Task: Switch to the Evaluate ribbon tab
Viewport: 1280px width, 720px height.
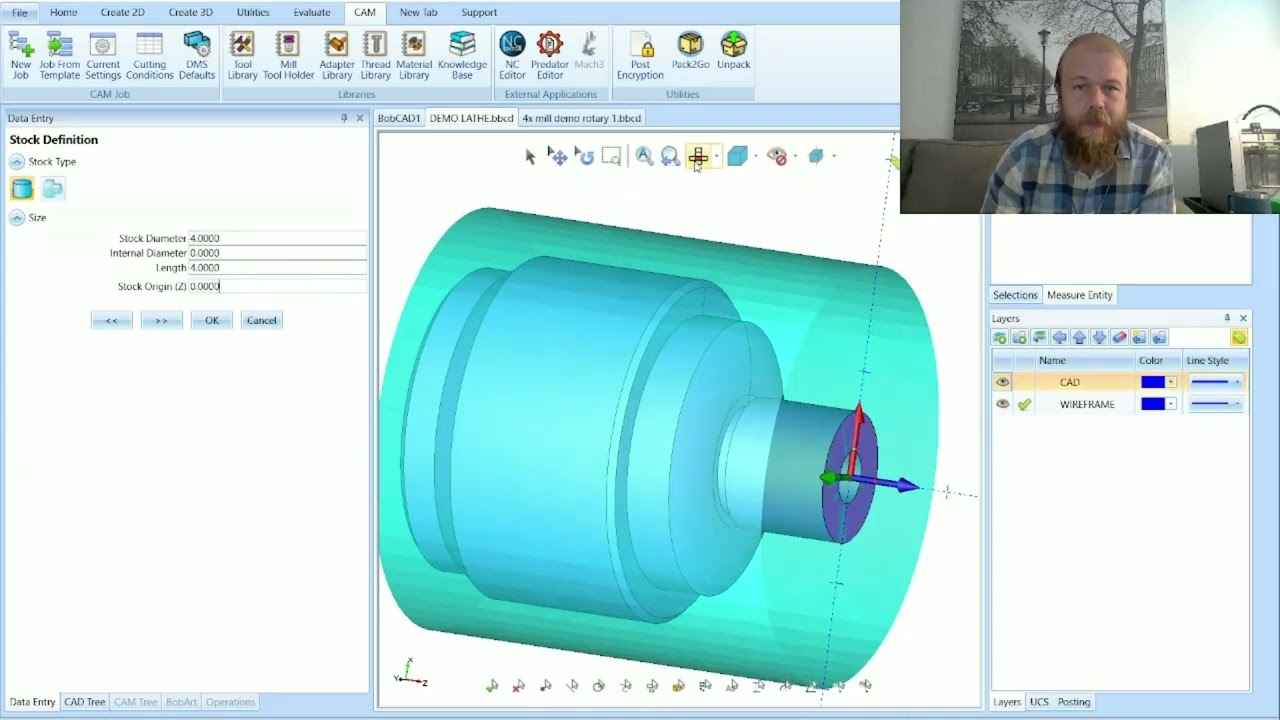Action: tap(312, 13)
